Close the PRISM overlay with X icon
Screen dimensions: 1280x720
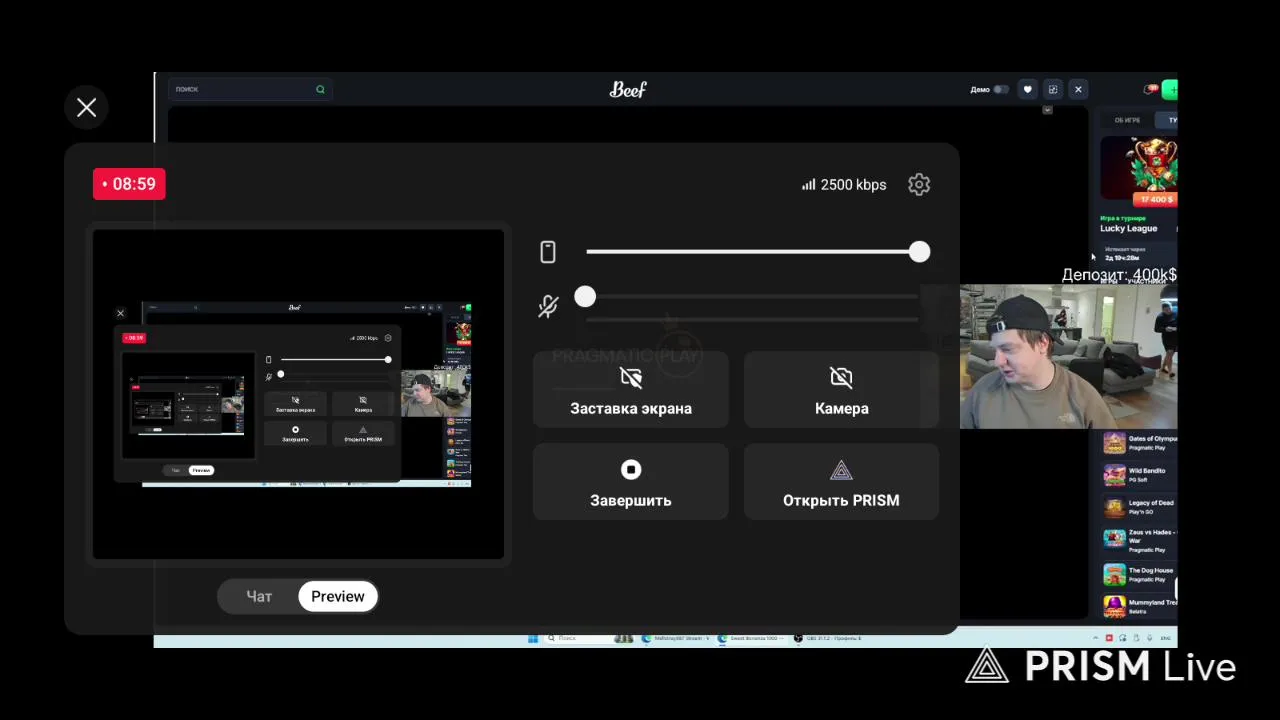(87, 108)
